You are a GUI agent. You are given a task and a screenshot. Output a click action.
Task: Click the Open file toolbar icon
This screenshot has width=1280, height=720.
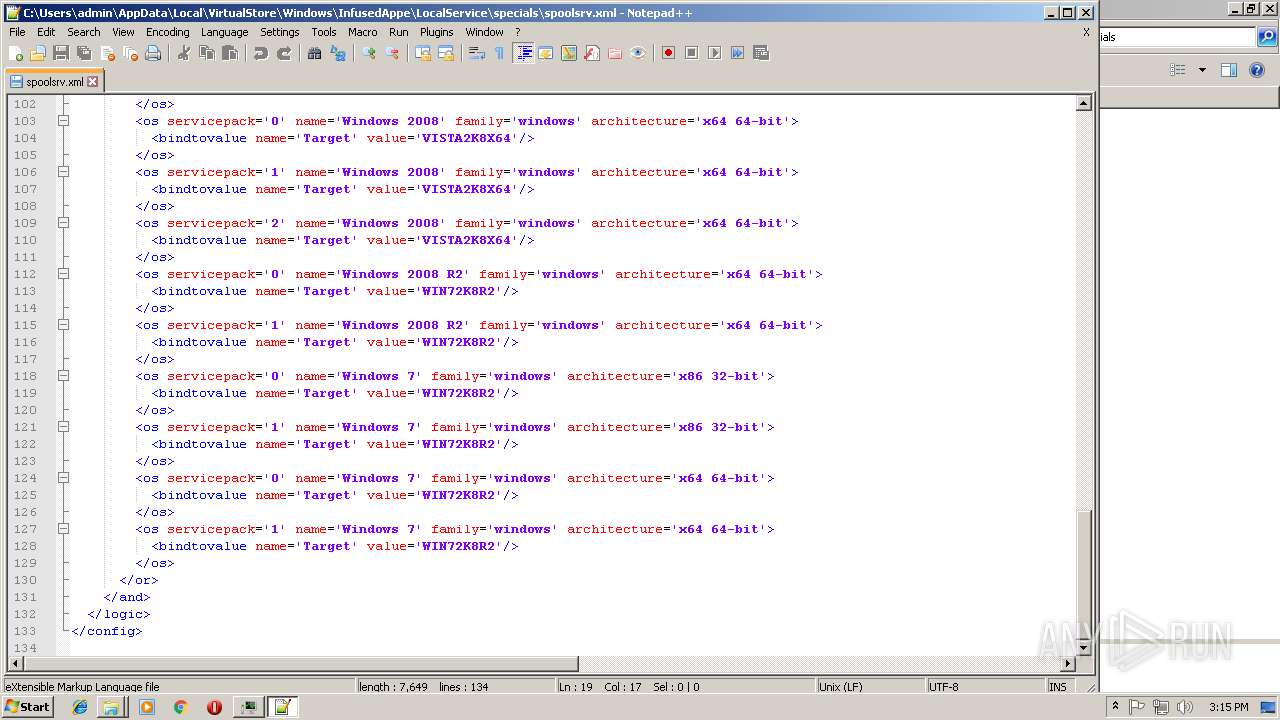coord(38,53)
